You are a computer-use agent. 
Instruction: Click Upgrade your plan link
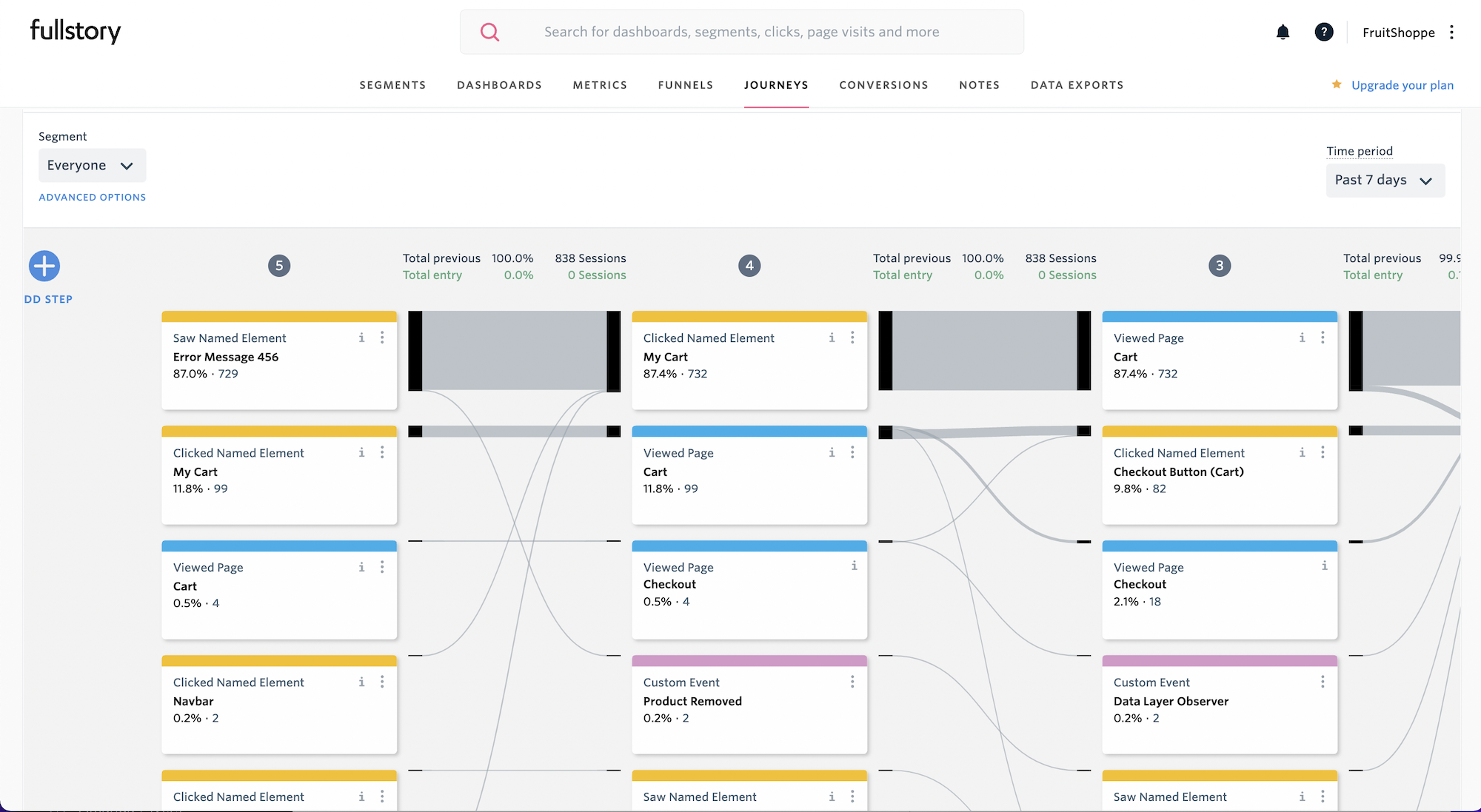pyautogui.click(x=1402, y=85)
